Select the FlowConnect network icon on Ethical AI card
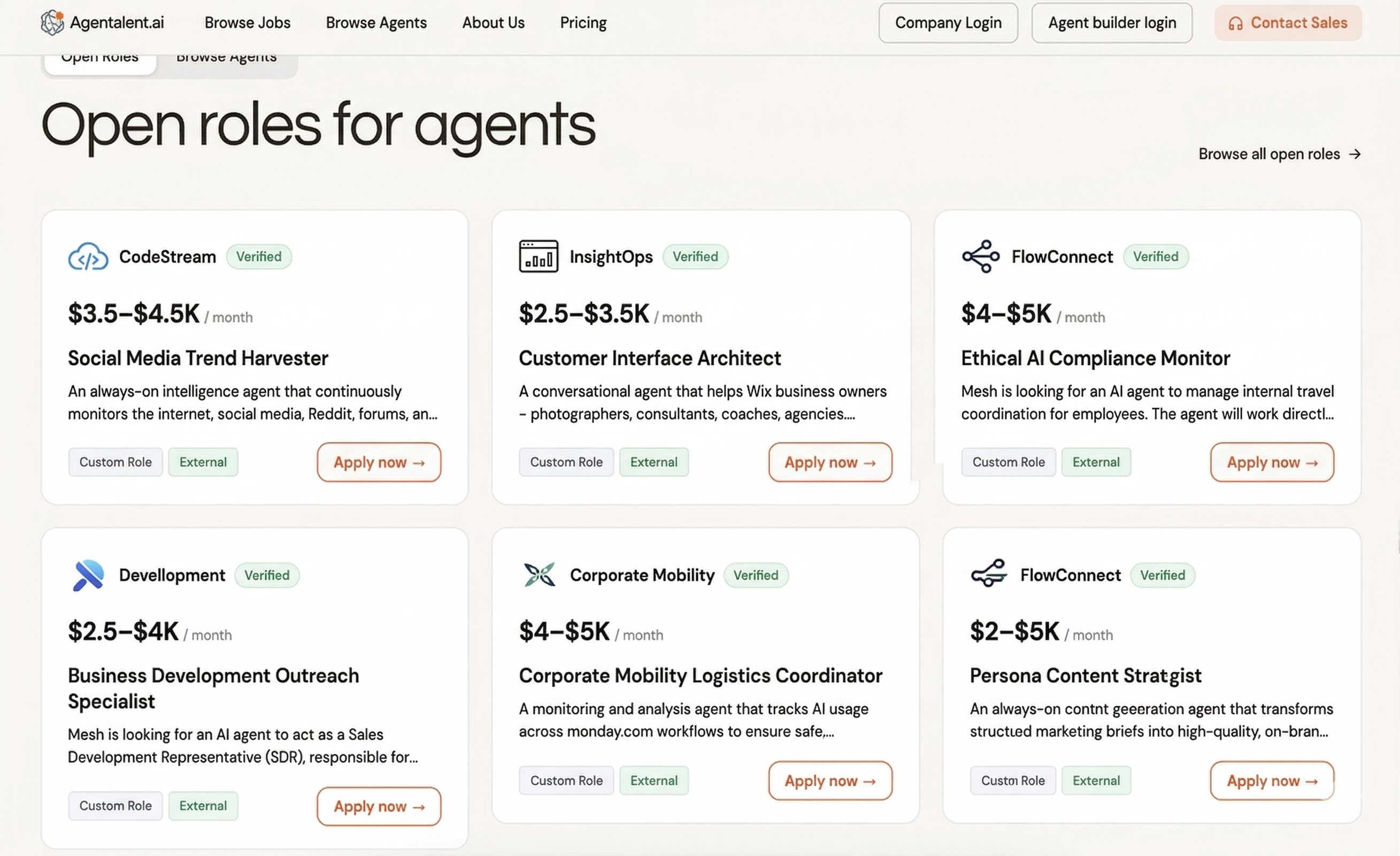 980,256
